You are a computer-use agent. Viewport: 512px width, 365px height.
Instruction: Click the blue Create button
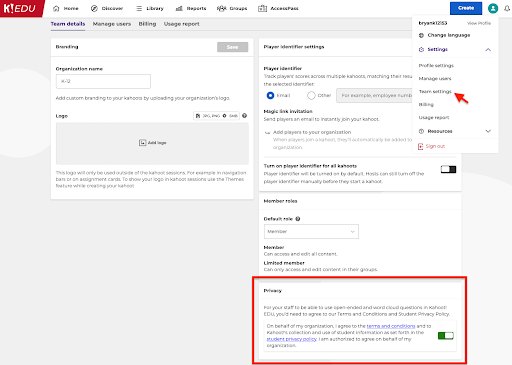(466, 8)
